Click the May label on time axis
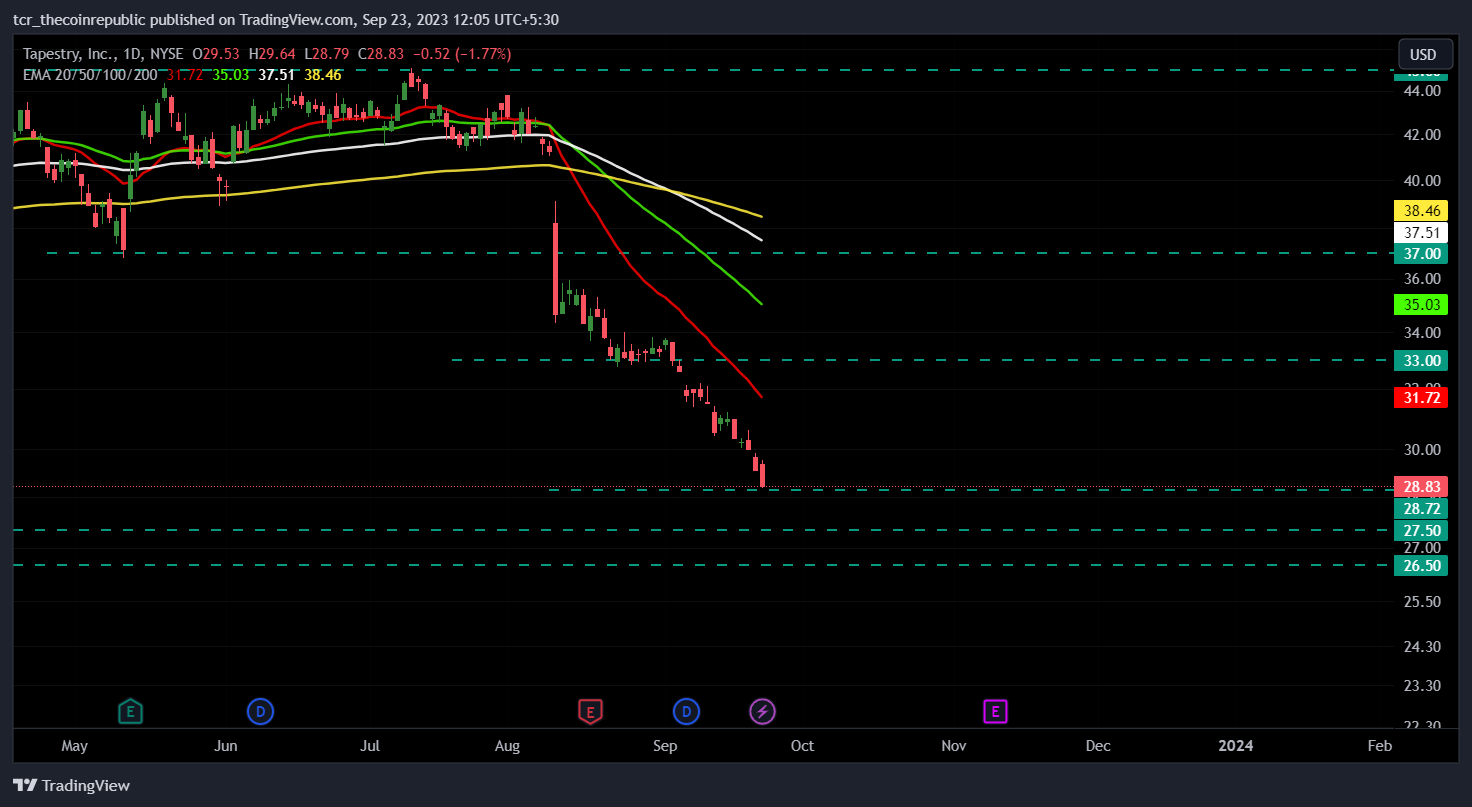The height and width of the screenshot is (807, 1472). pos(75,746)
